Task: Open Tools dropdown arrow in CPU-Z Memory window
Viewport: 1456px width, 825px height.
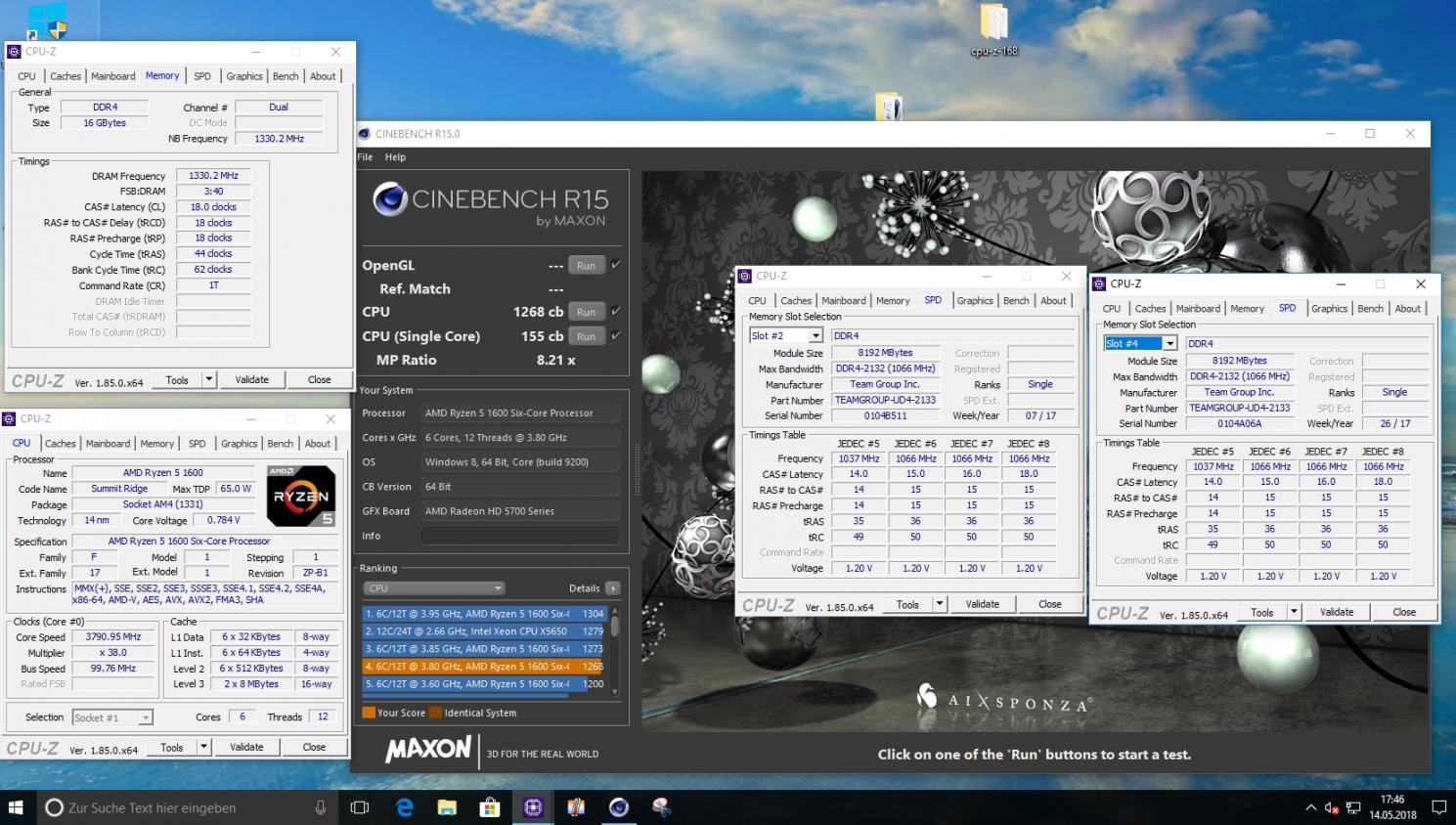Action: click(208, 379)
